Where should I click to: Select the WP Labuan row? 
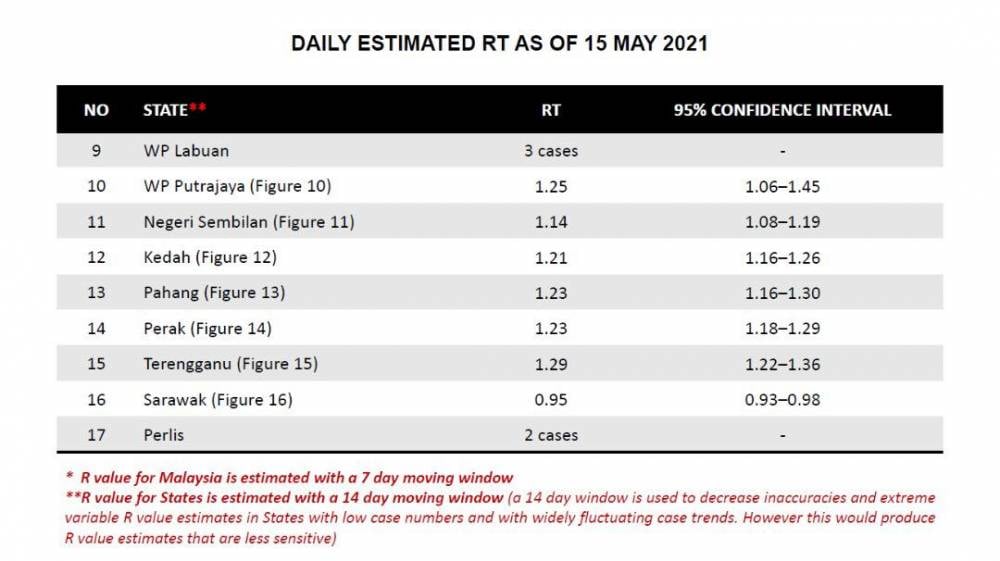499,150
